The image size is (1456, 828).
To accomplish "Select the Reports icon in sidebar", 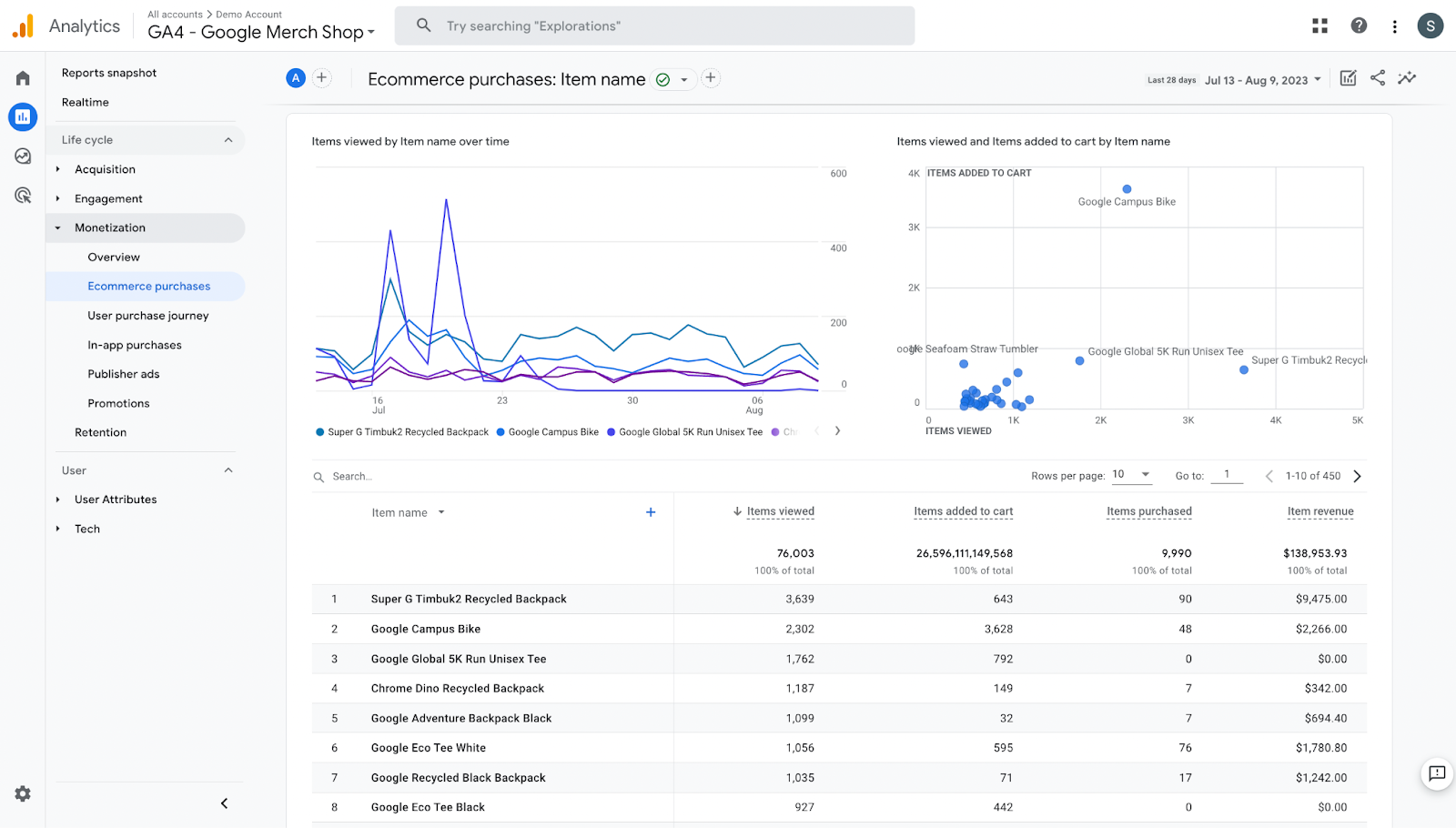I will click(x=23, y=116).
